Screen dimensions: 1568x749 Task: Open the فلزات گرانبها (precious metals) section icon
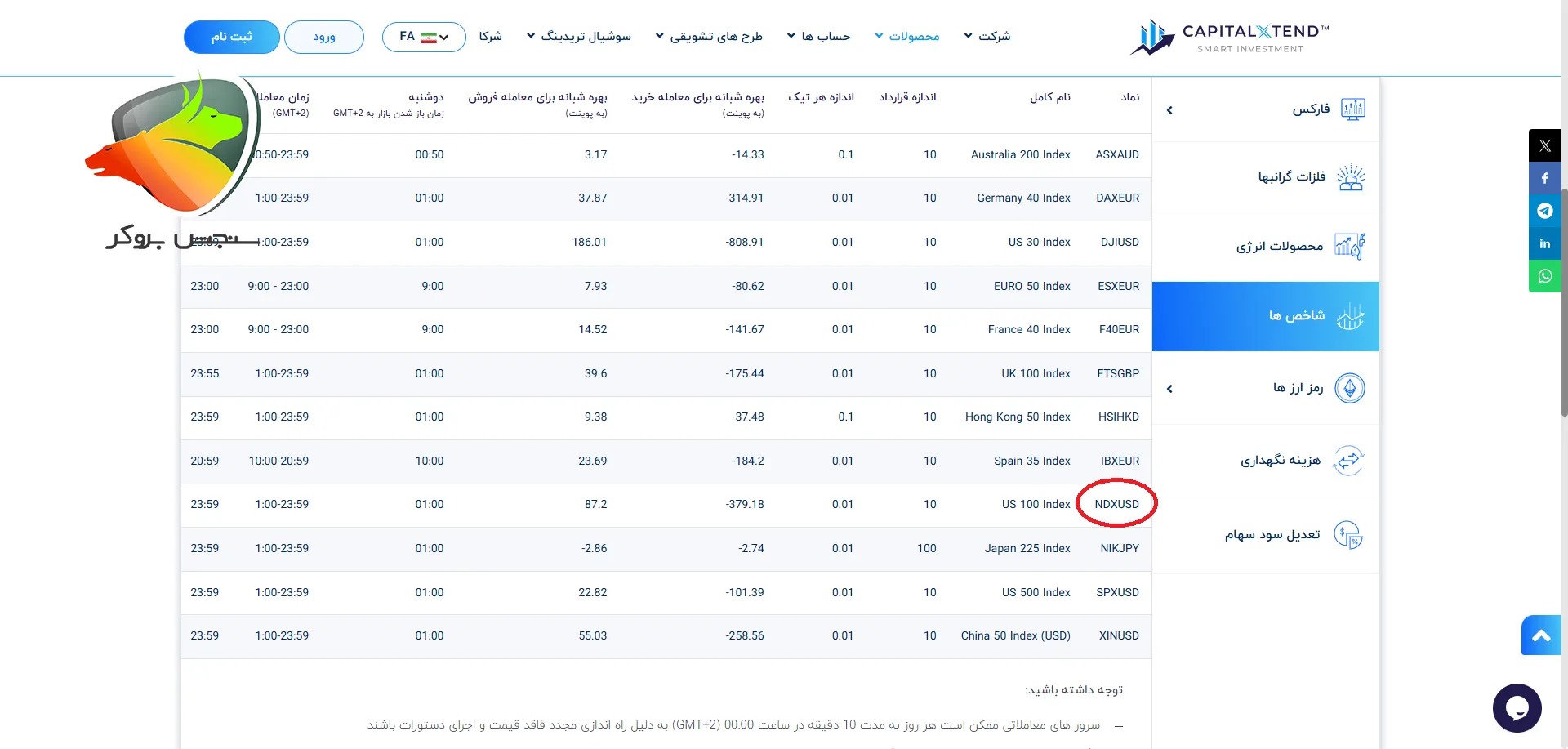[1350, 176]
